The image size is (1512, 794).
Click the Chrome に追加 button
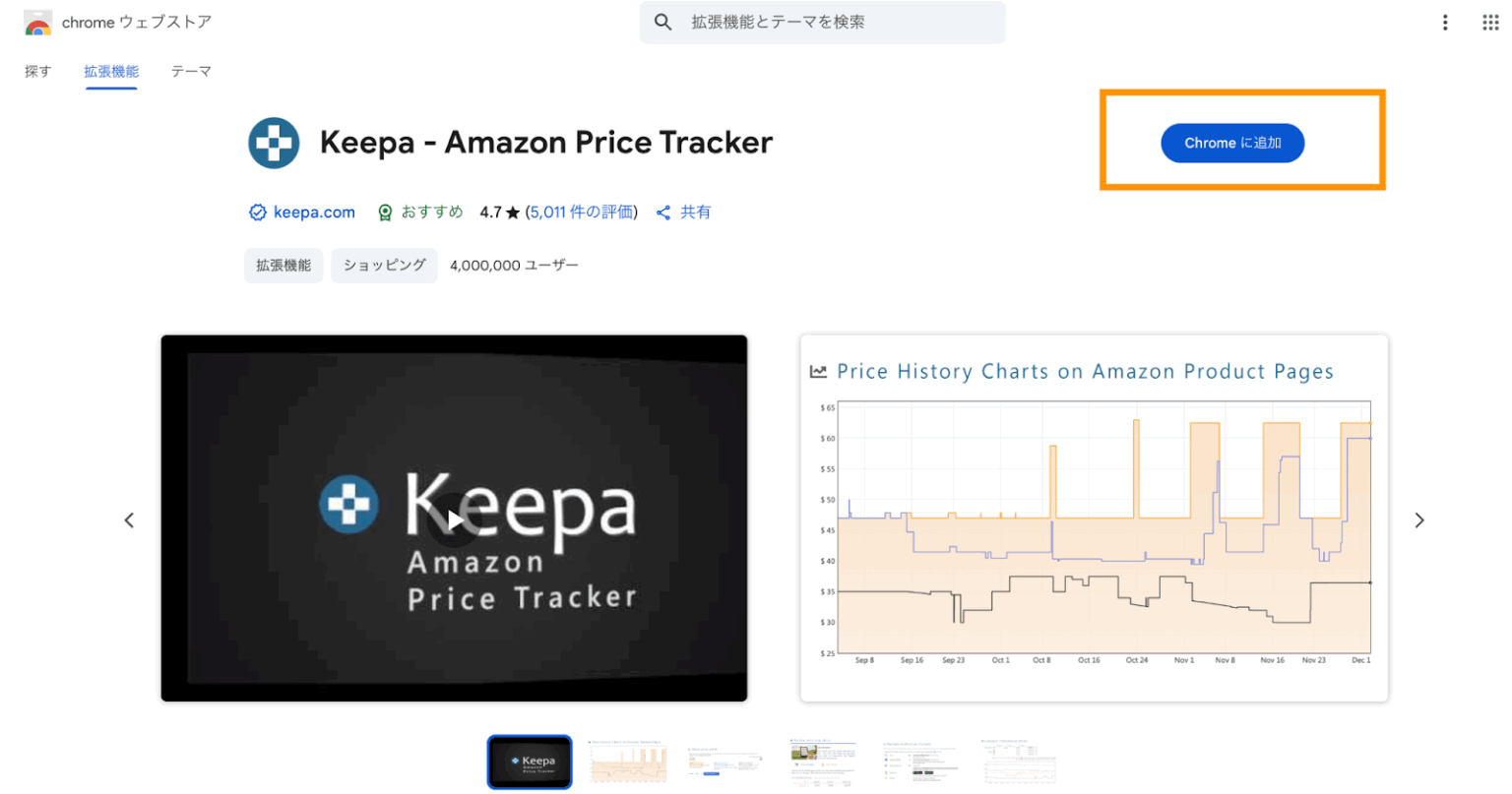[1232, 143]
